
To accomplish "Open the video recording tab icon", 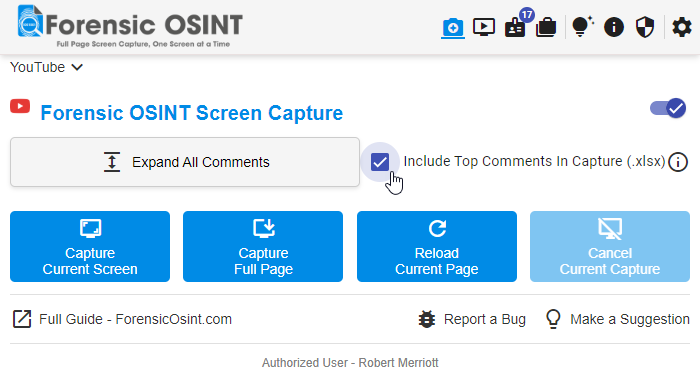I will [x=484, y=27].
